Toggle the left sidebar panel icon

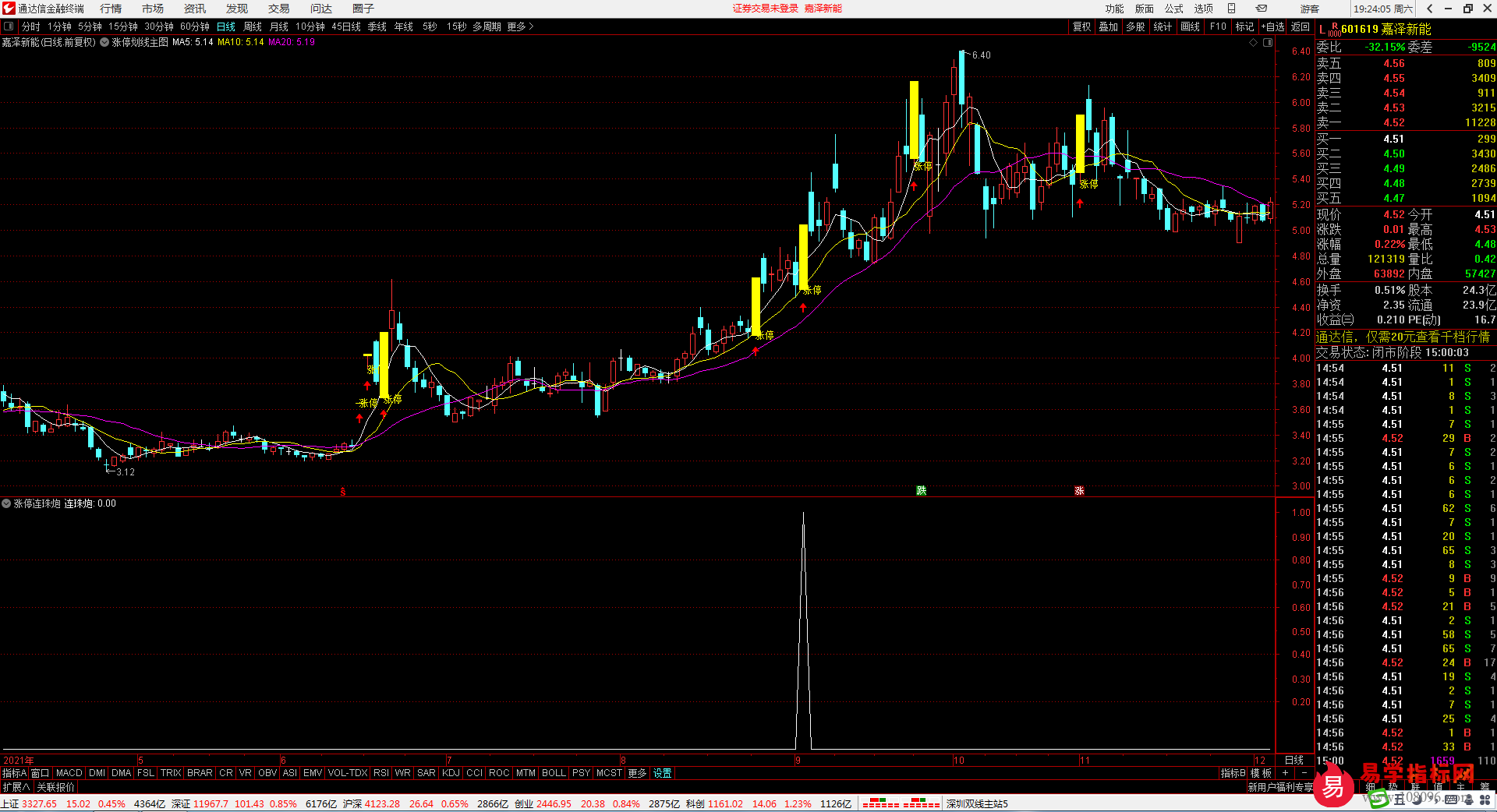9,26
